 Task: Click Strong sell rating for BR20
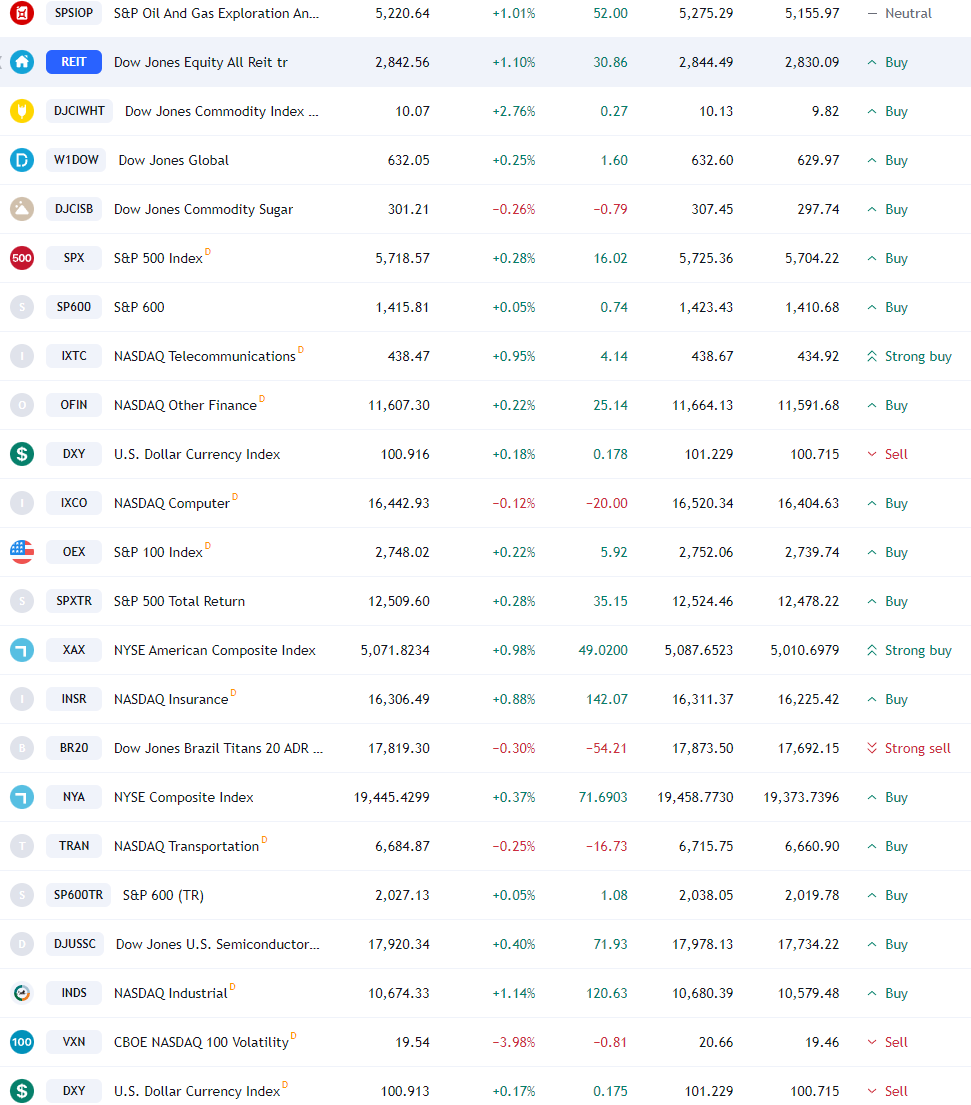pyautogui.click(x=908, y=748)
